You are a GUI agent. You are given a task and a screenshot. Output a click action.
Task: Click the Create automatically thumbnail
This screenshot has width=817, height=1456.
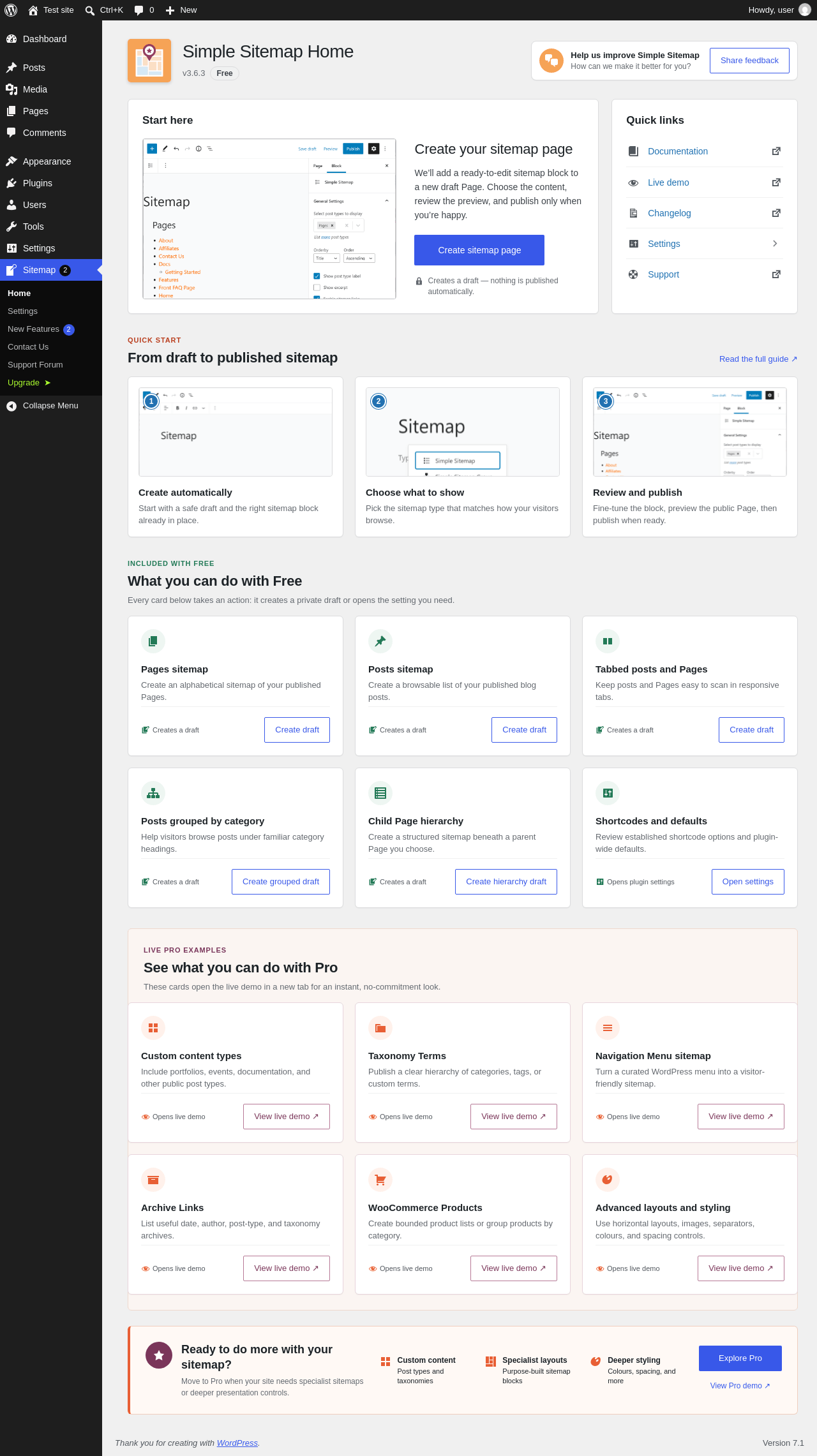[236, 432]
